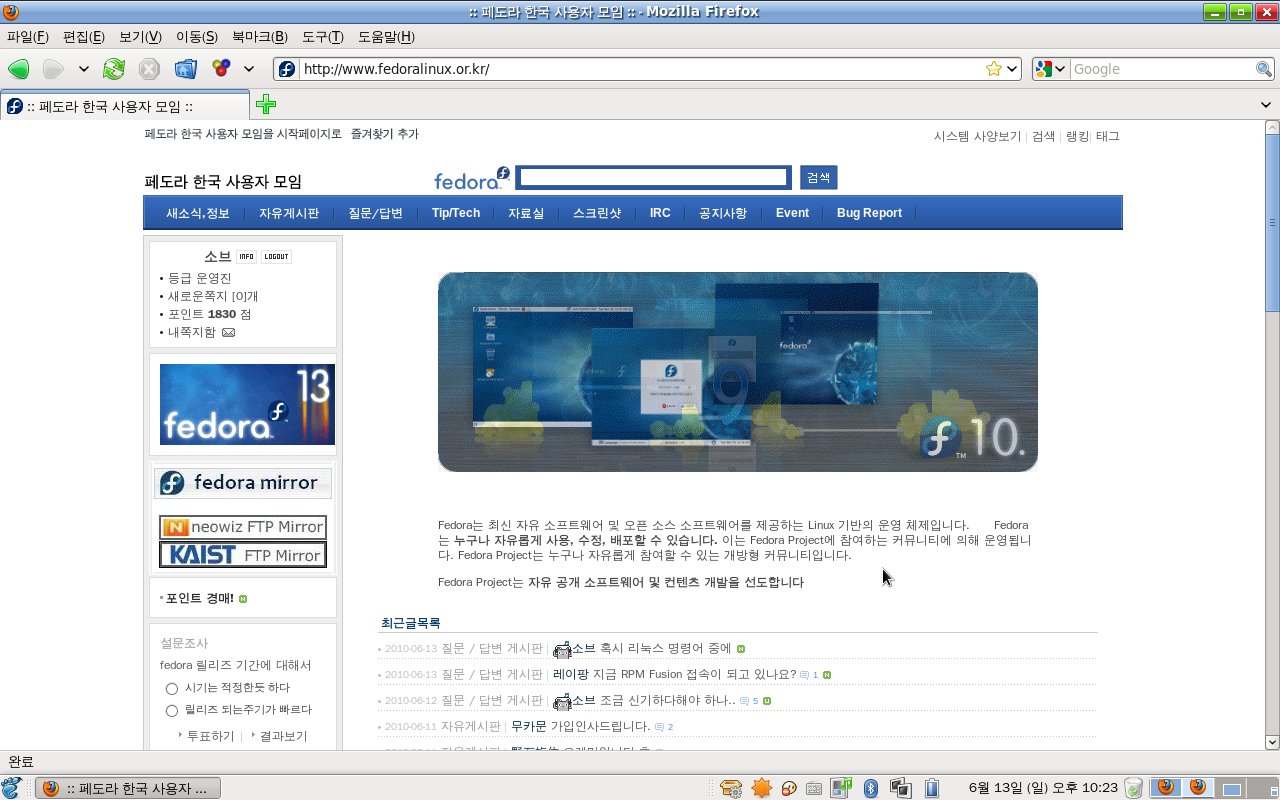Open the 질문/답변 navigation item
1280x800 pixels.
(375, 213)
